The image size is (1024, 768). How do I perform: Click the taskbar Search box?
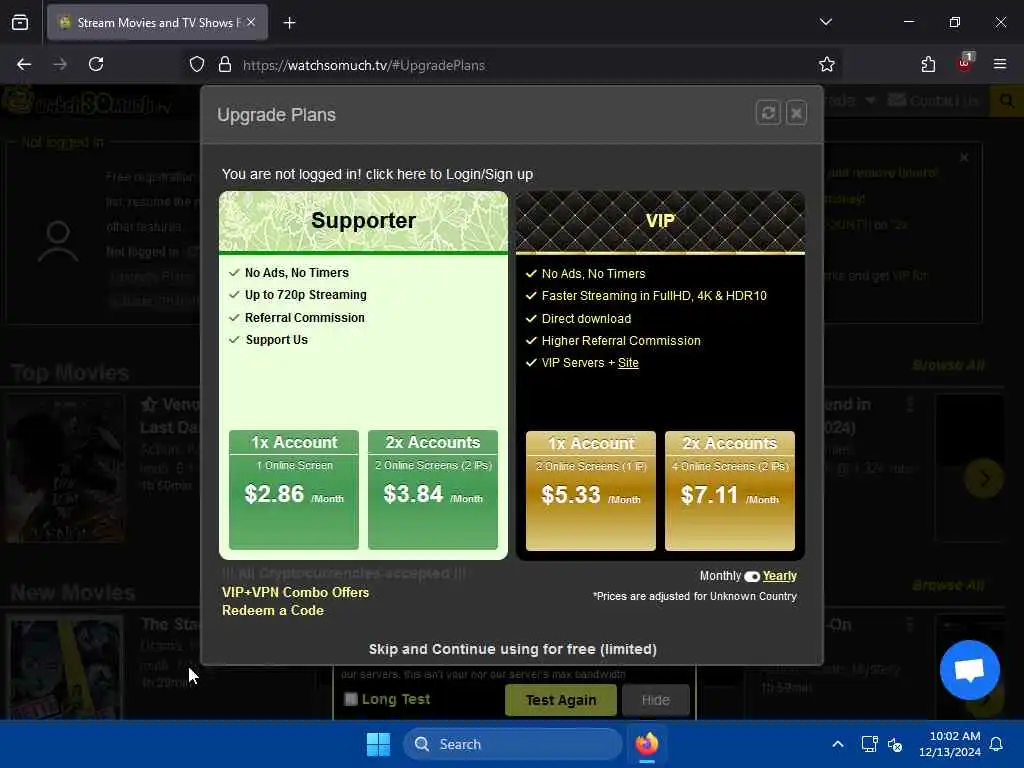tap(513, 744)
